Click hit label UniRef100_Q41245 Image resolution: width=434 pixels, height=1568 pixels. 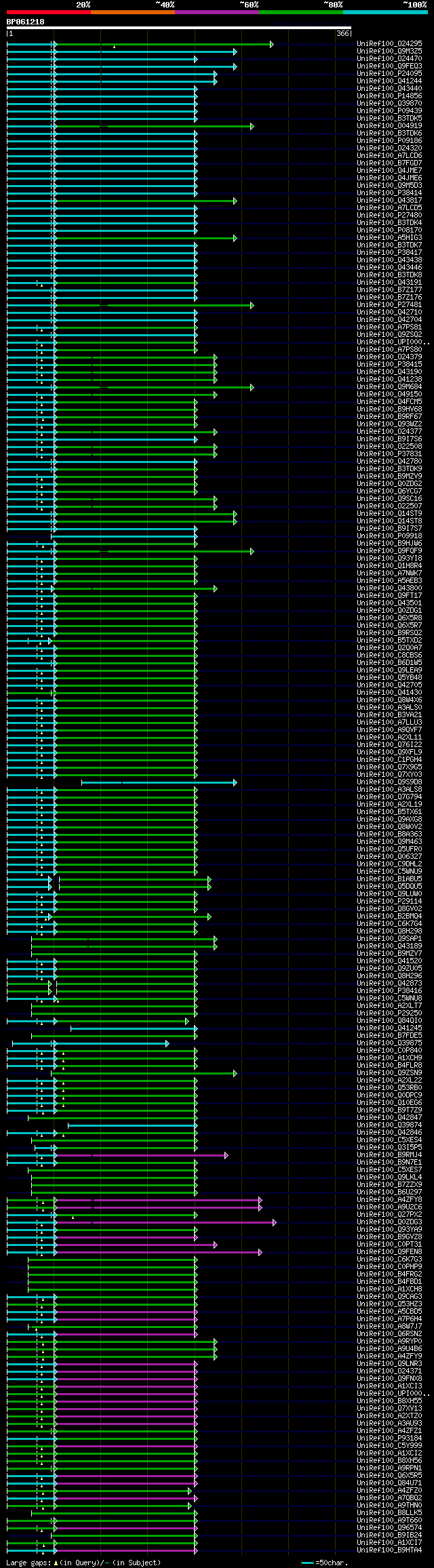(x=389, y=1028)
